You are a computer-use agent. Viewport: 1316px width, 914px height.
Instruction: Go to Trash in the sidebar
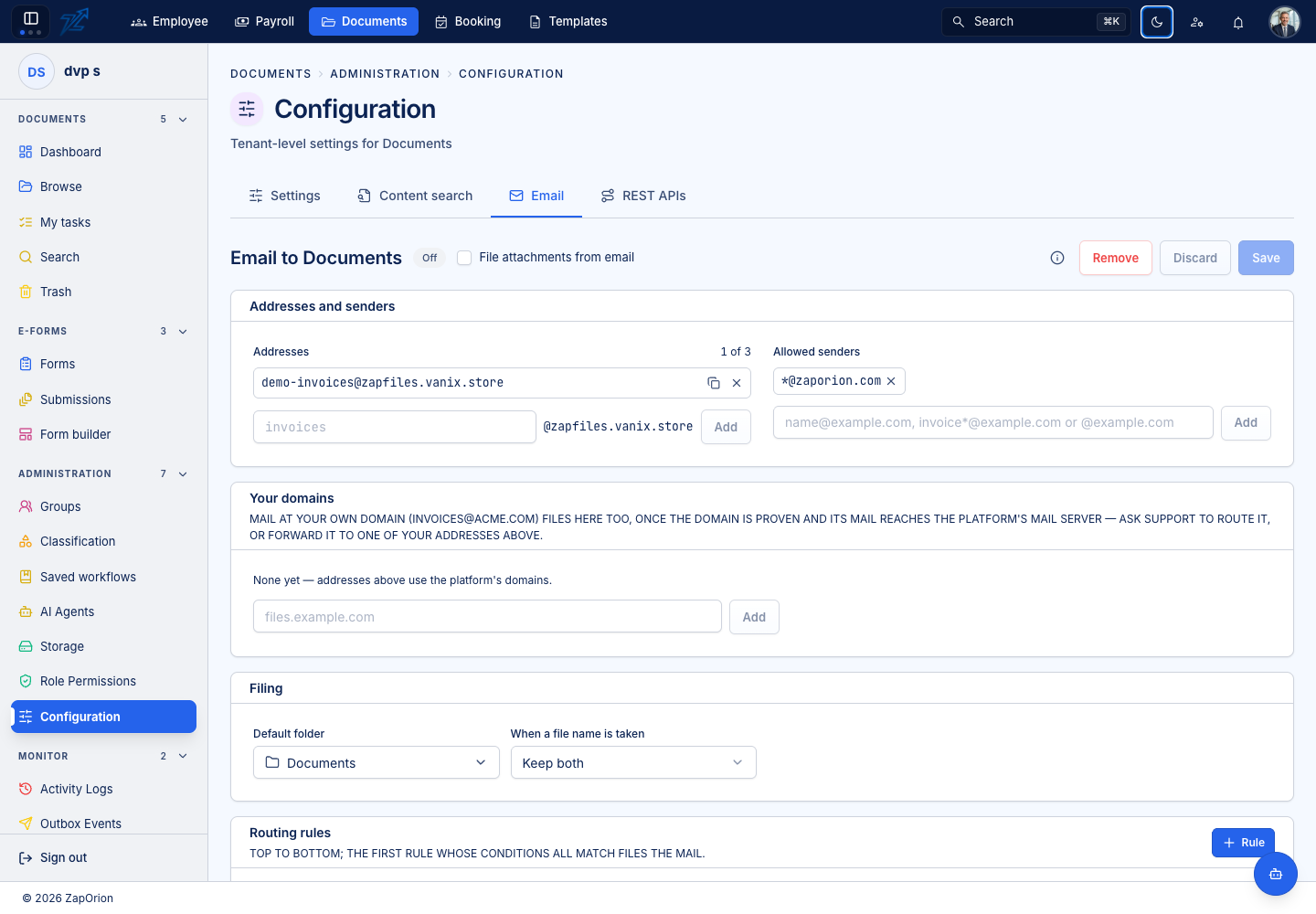[103, 292]
